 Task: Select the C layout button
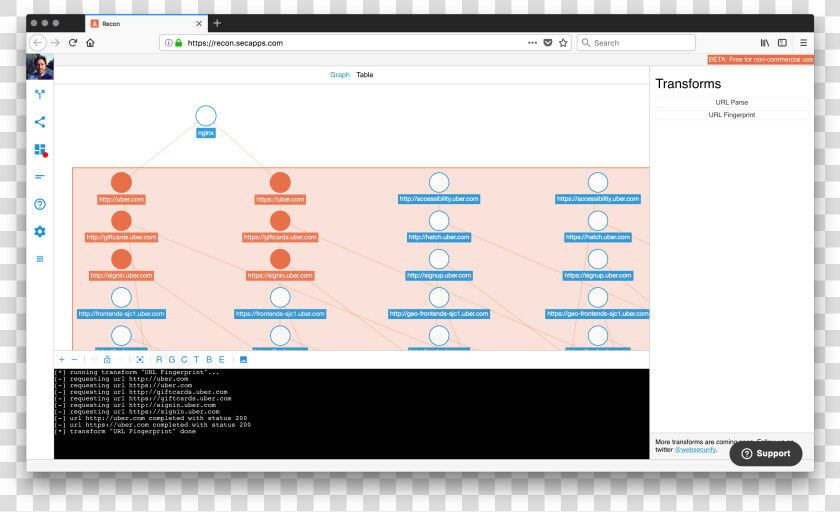[184, 360]
